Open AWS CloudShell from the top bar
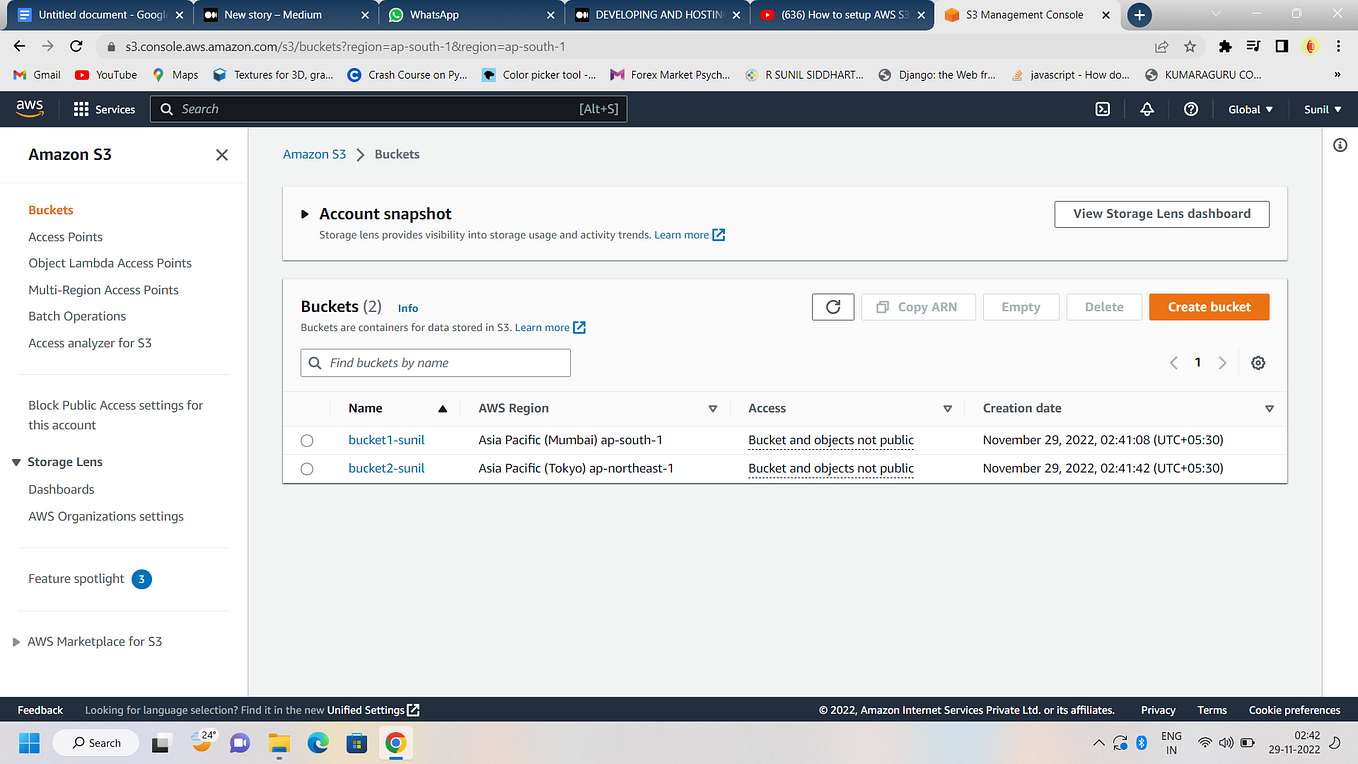The width and height of the screenshot is (1358, 764). 1102,109
